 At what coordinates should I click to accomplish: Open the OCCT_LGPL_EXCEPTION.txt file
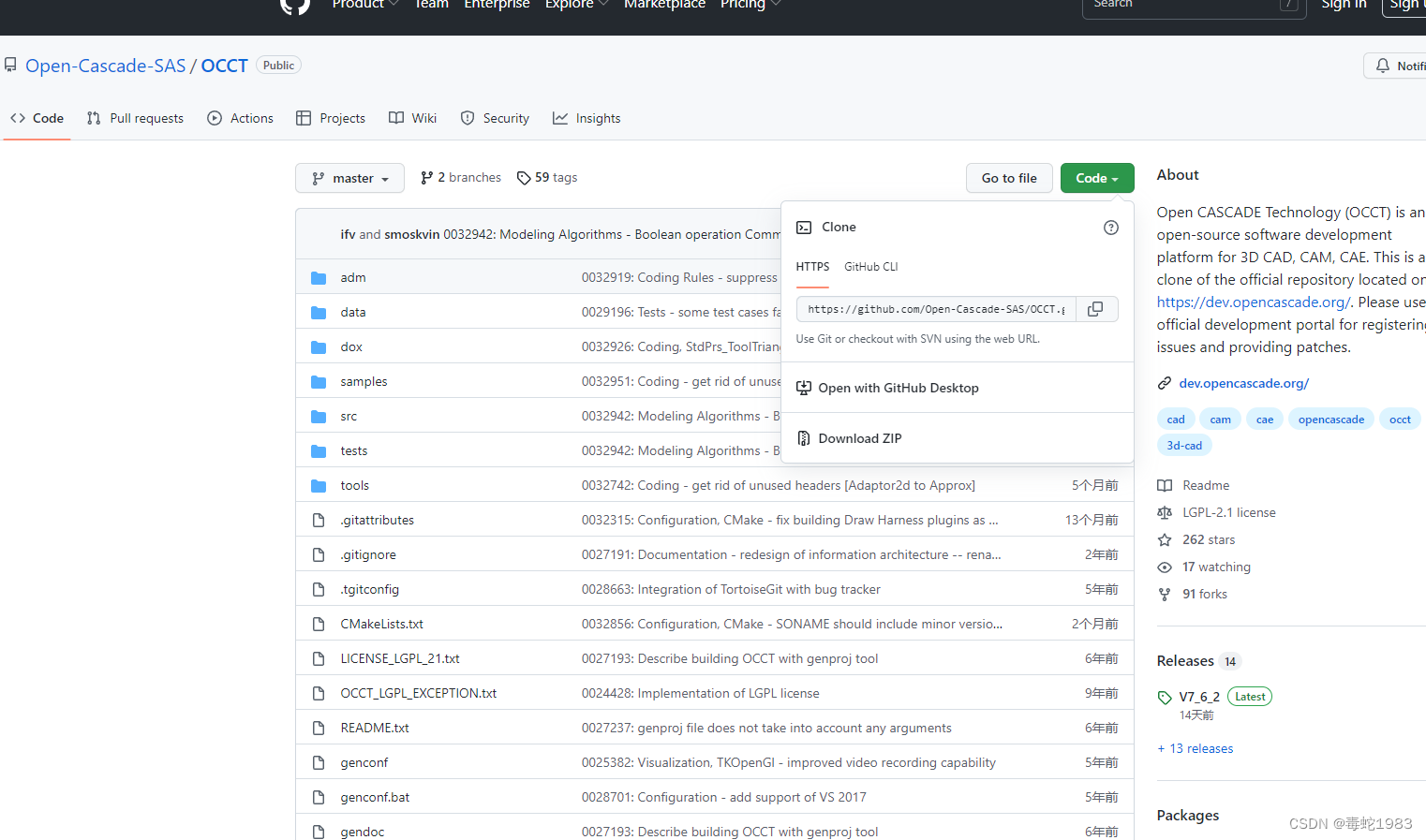[x=419, y=694]
